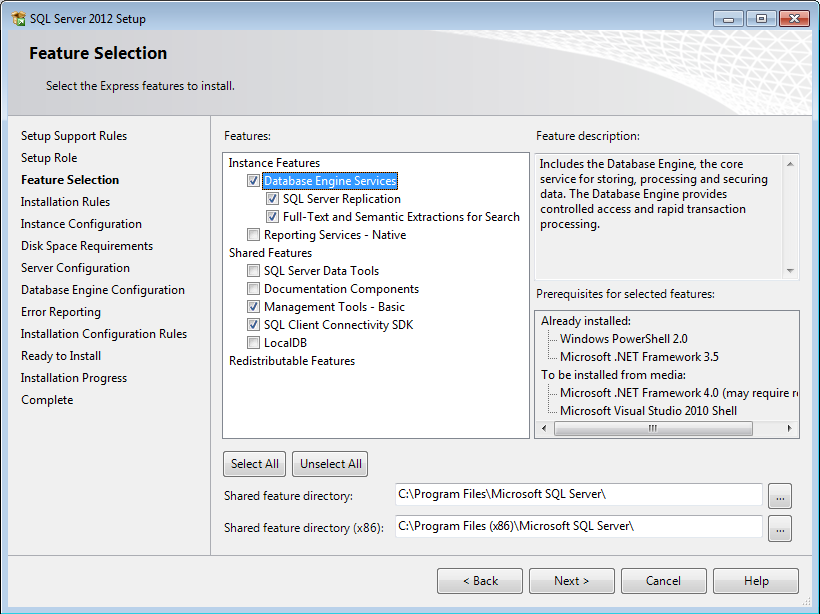
Task: Click Microsoft Visual Studio 2010 Shell item
Action: 648,411
